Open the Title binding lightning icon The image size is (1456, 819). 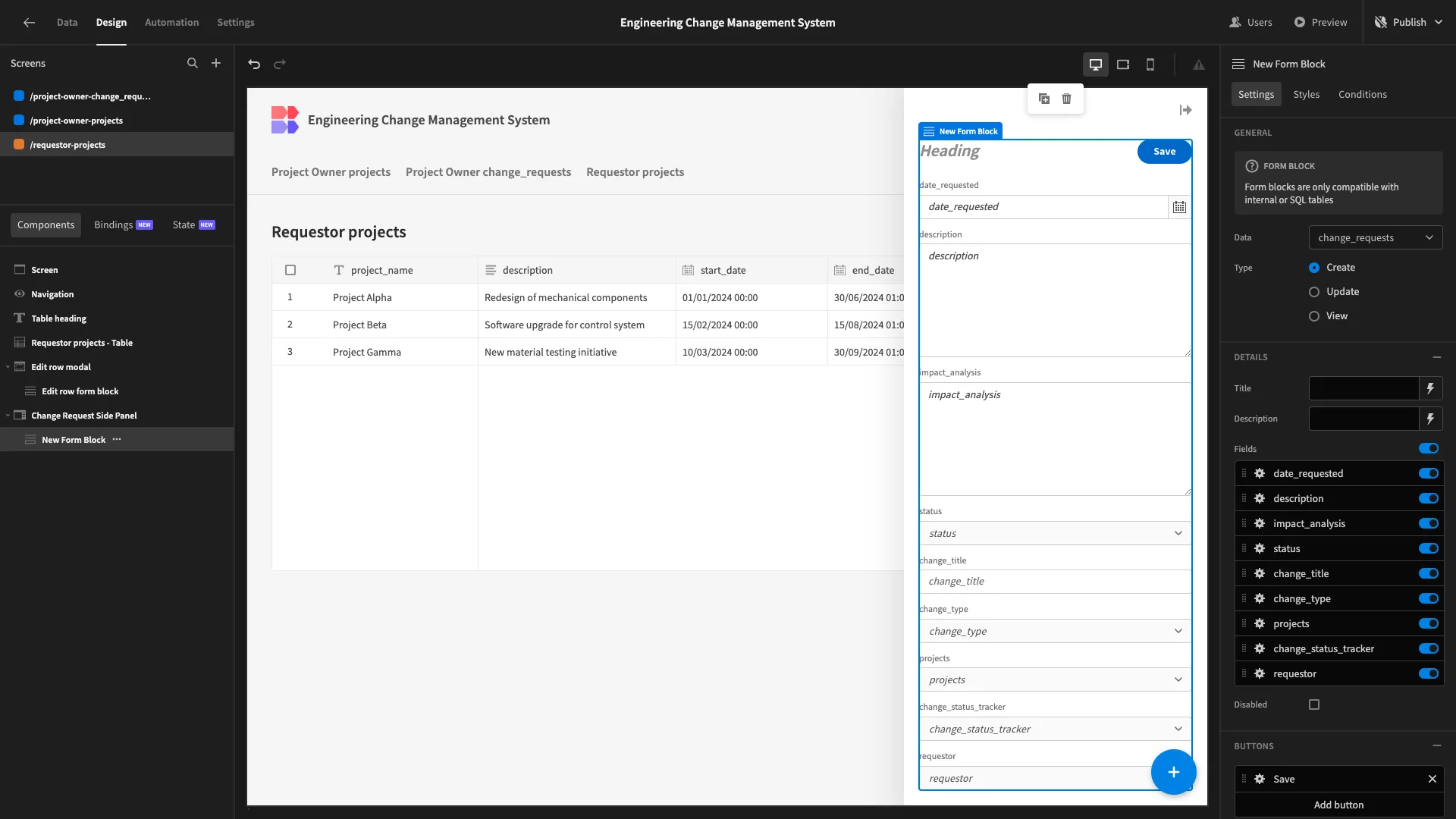click(x=1430, y=388)
